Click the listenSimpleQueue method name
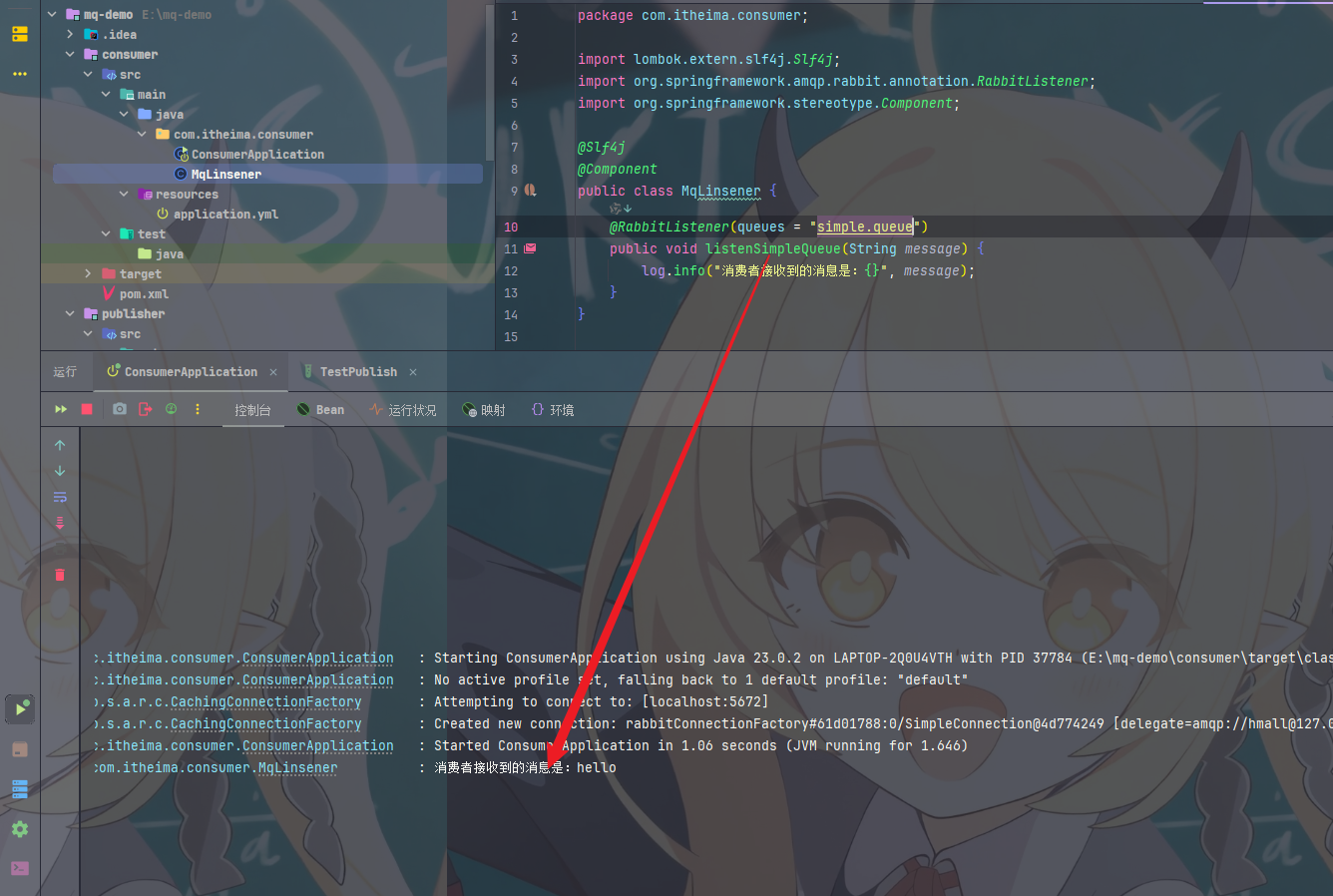This screenshot has height=896, width=1333. (x=773, y=248)
